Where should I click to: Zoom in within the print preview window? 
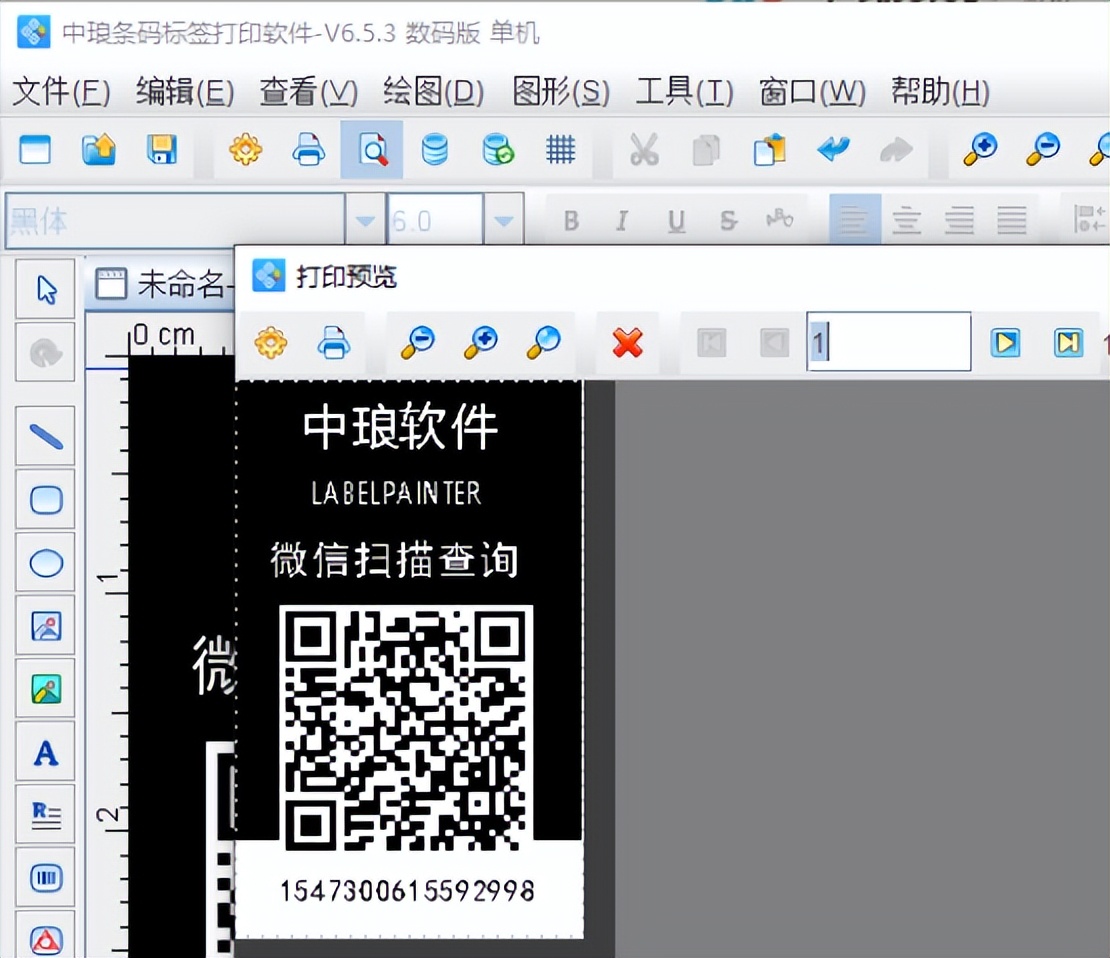pyautogui.click(x=481, y=343)
